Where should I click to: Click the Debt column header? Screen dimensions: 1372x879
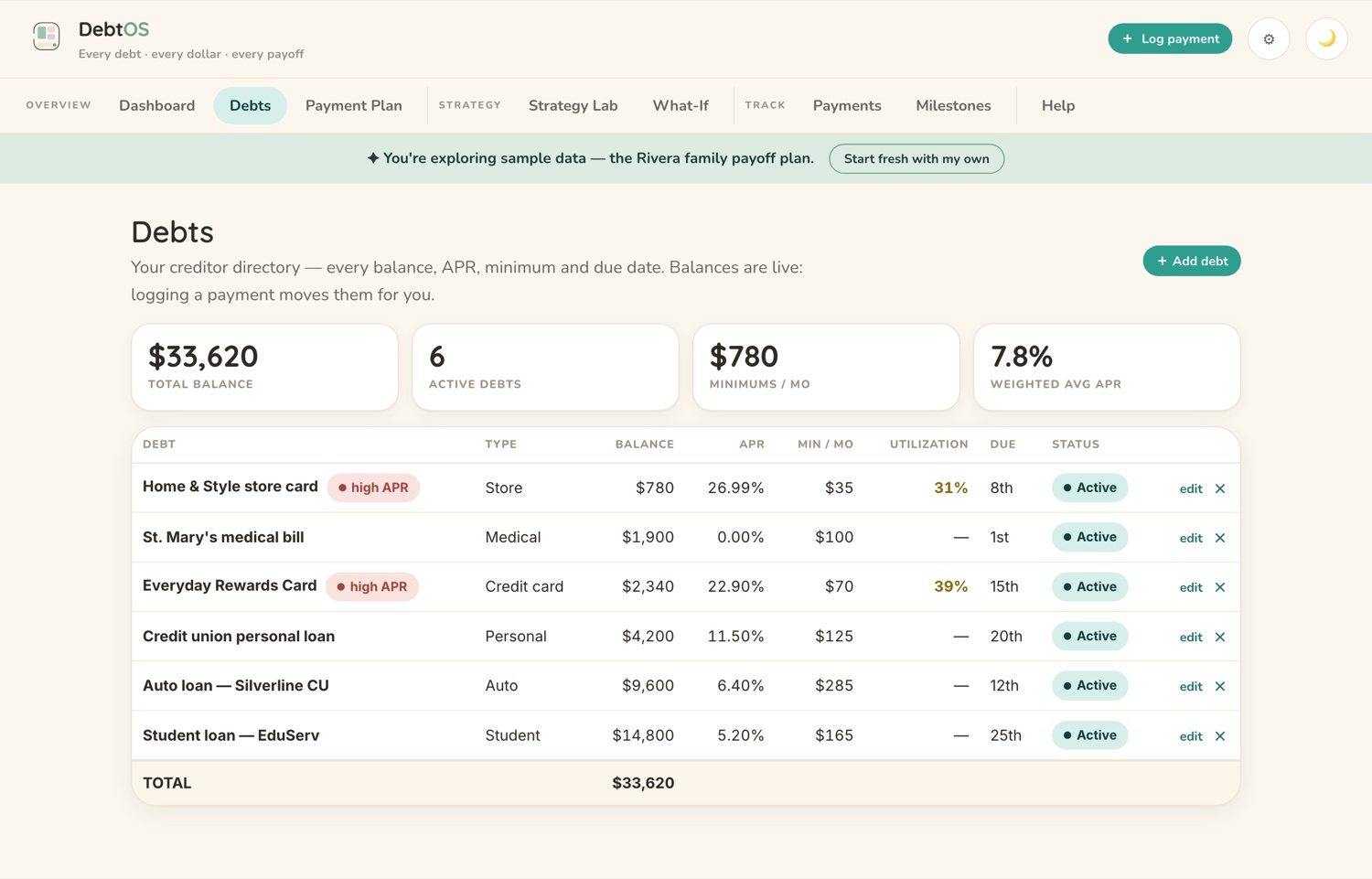tap(159, 445)
